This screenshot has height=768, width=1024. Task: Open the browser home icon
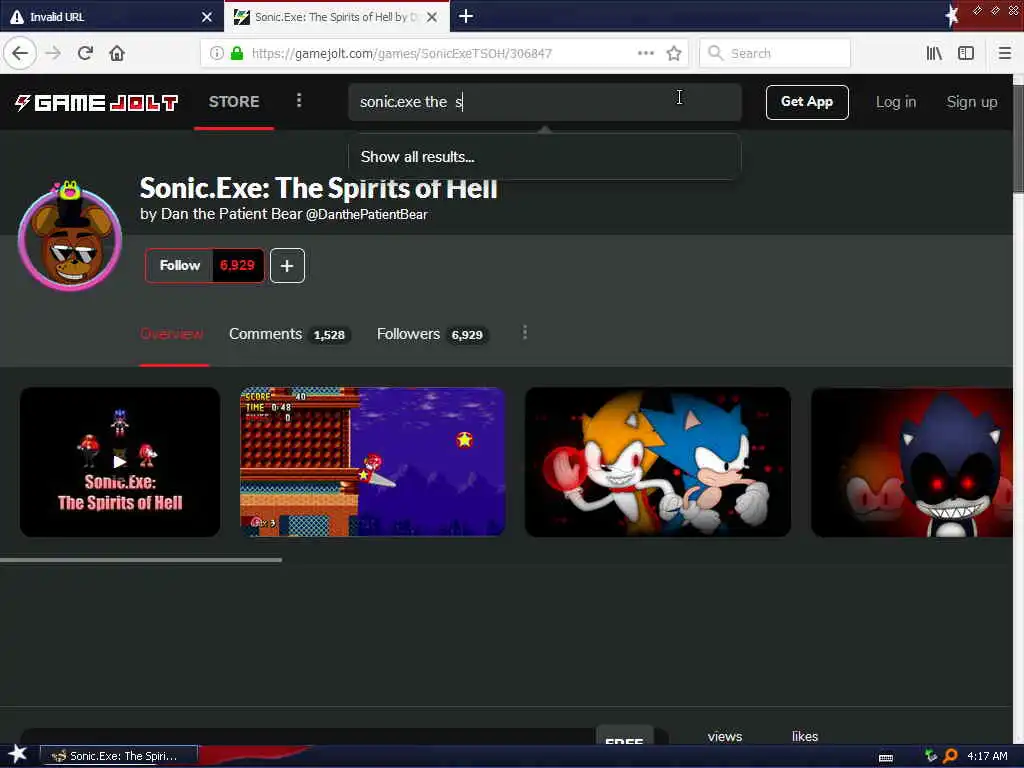click(x=117, y=53)
